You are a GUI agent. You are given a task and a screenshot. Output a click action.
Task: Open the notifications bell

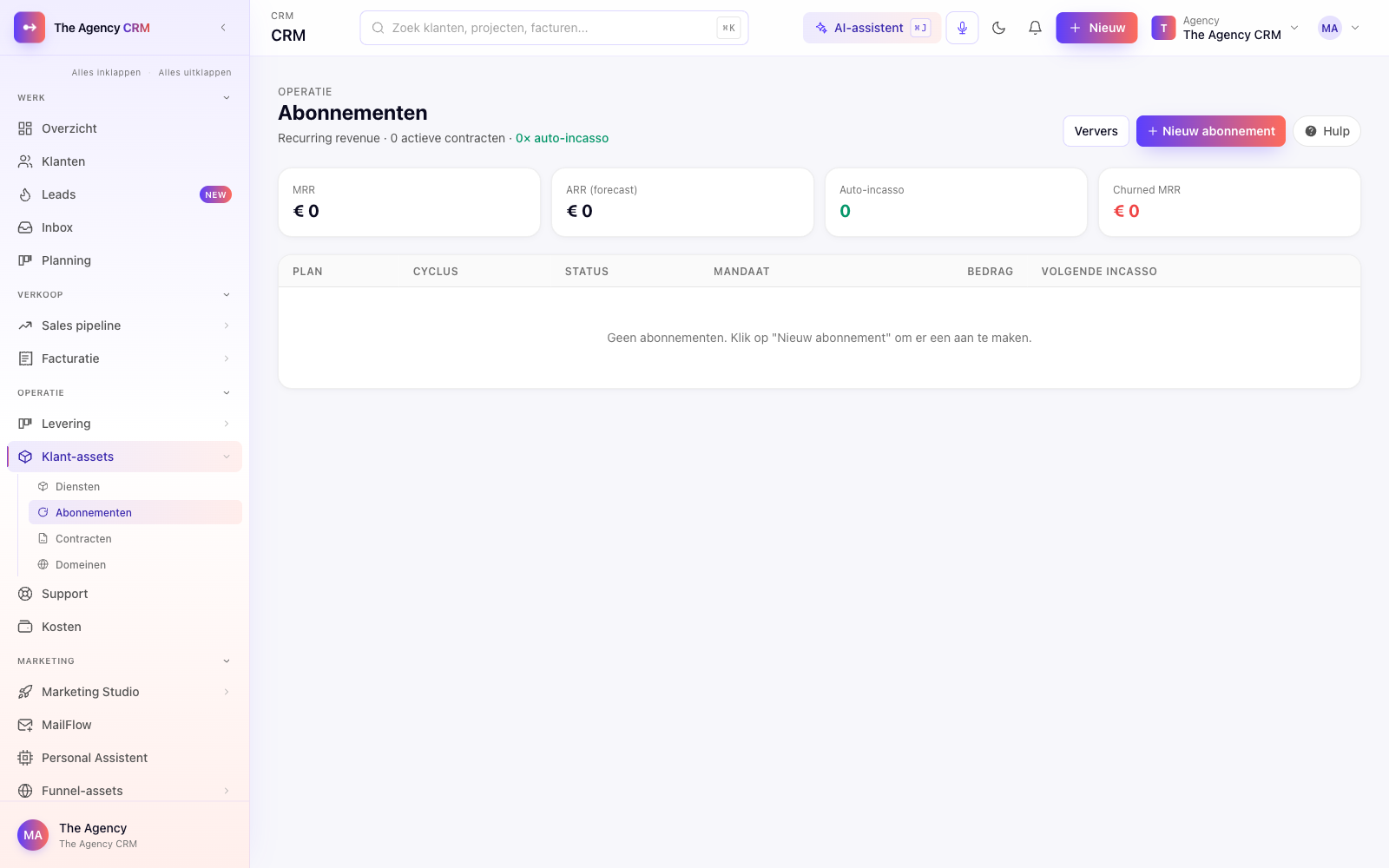(x=1035, y=28)
